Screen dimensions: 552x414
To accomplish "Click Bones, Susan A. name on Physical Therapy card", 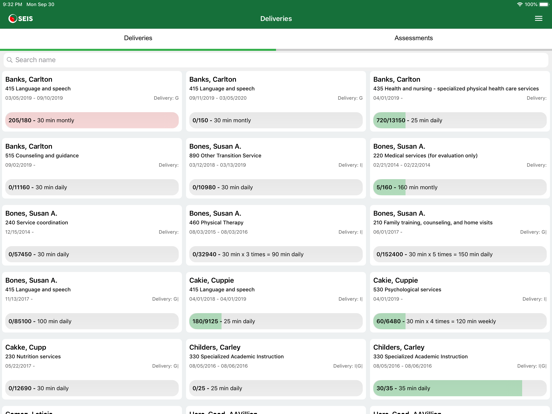I will click(215, 213).
